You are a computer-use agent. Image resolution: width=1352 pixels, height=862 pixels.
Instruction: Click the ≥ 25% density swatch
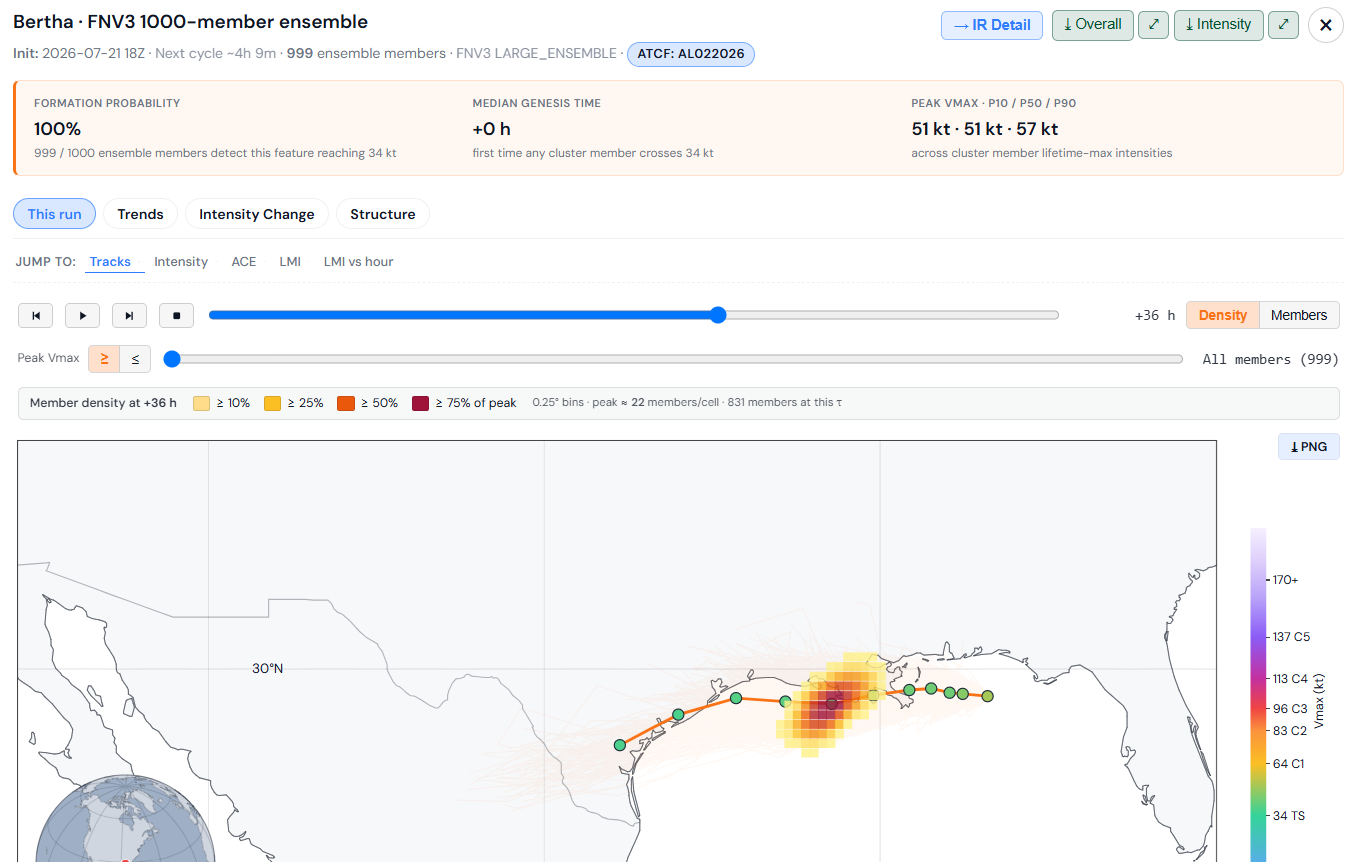pos(272,403)
